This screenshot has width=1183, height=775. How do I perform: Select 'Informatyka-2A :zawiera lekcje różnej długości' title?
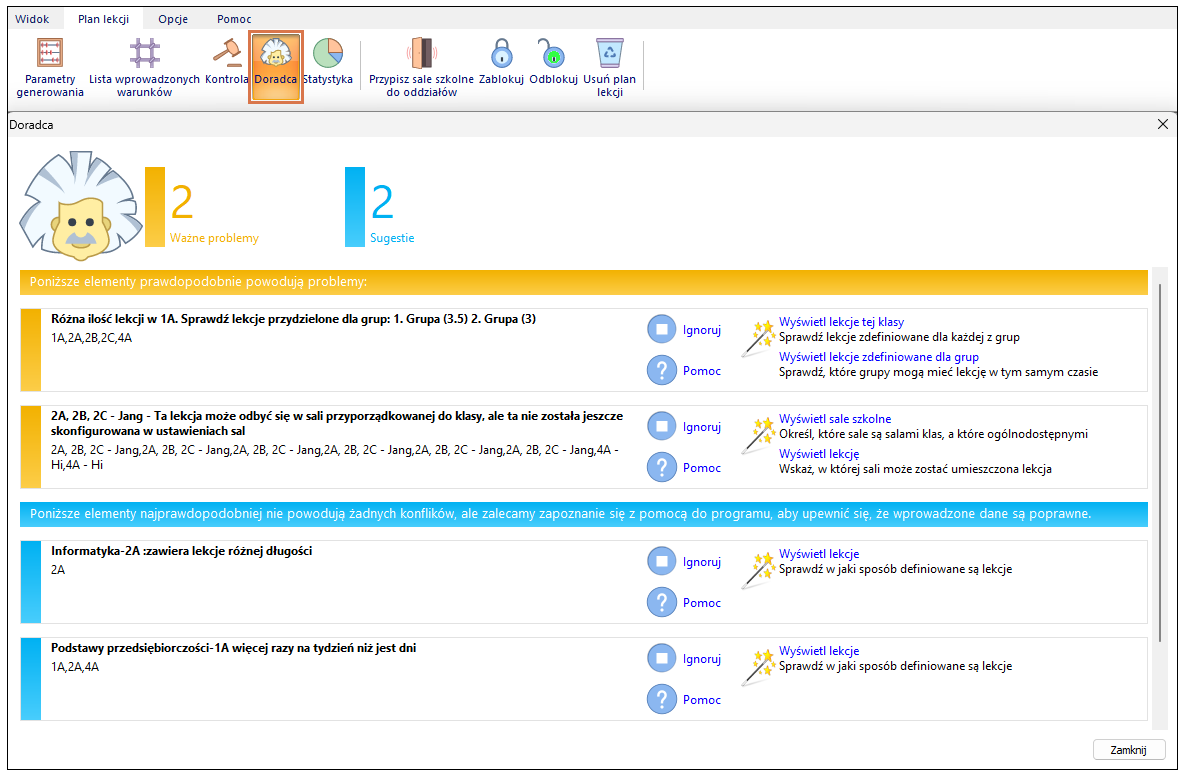click(182, 551)
